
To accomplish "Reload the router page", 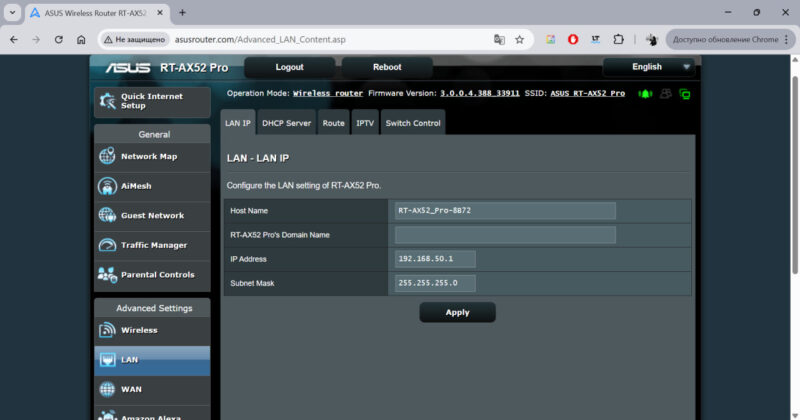I will coord(59,39).
